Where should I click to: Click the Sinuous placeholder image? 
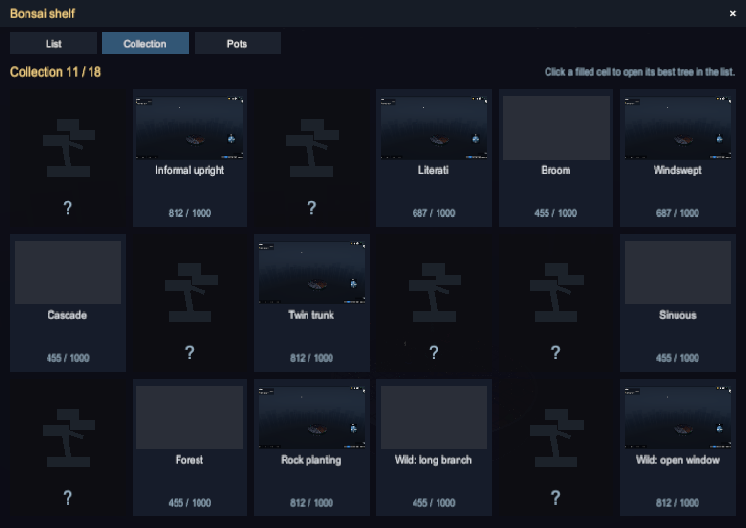[677, 272]
